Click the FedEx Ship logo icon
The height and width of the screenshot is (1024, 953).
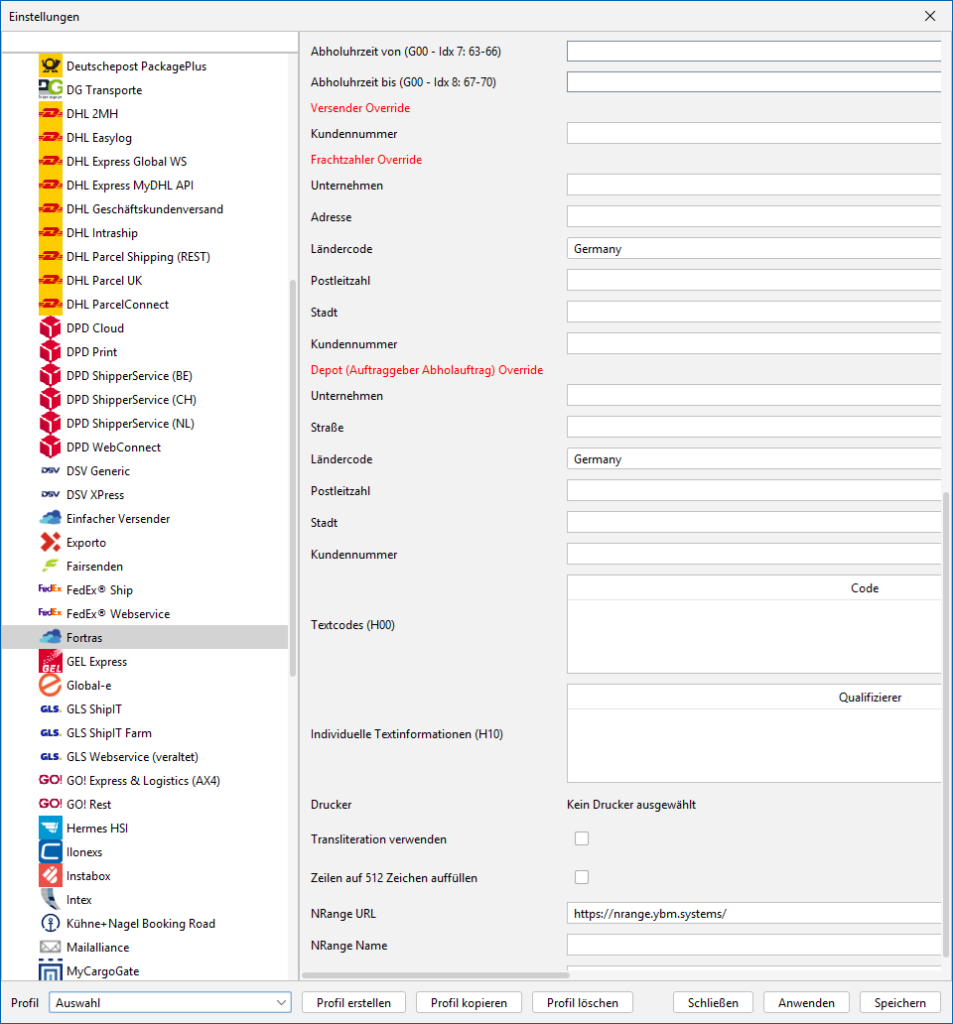50,589
